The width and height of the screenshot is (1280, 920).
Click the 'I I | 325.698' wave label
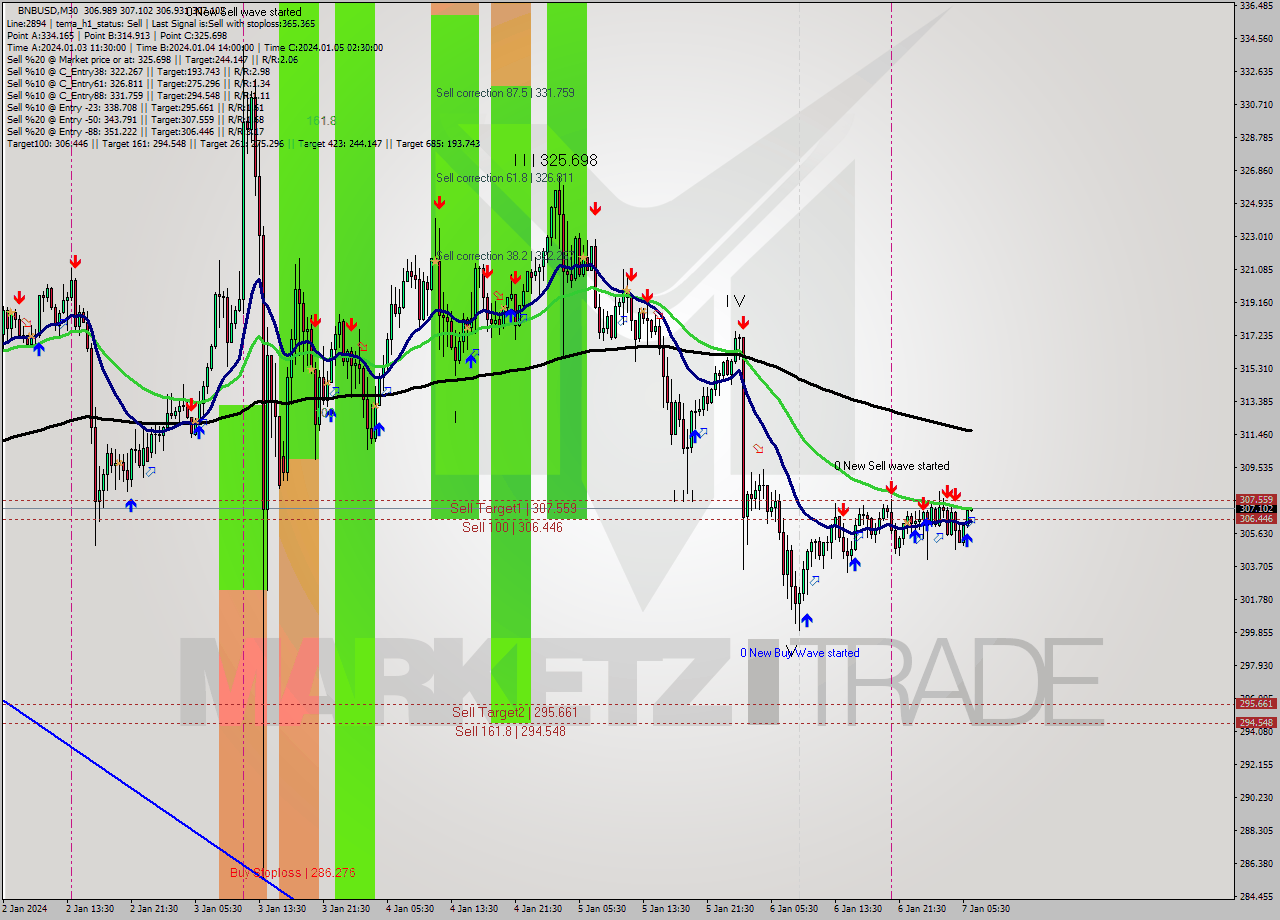pyautogui.click(x=556, y=160)
